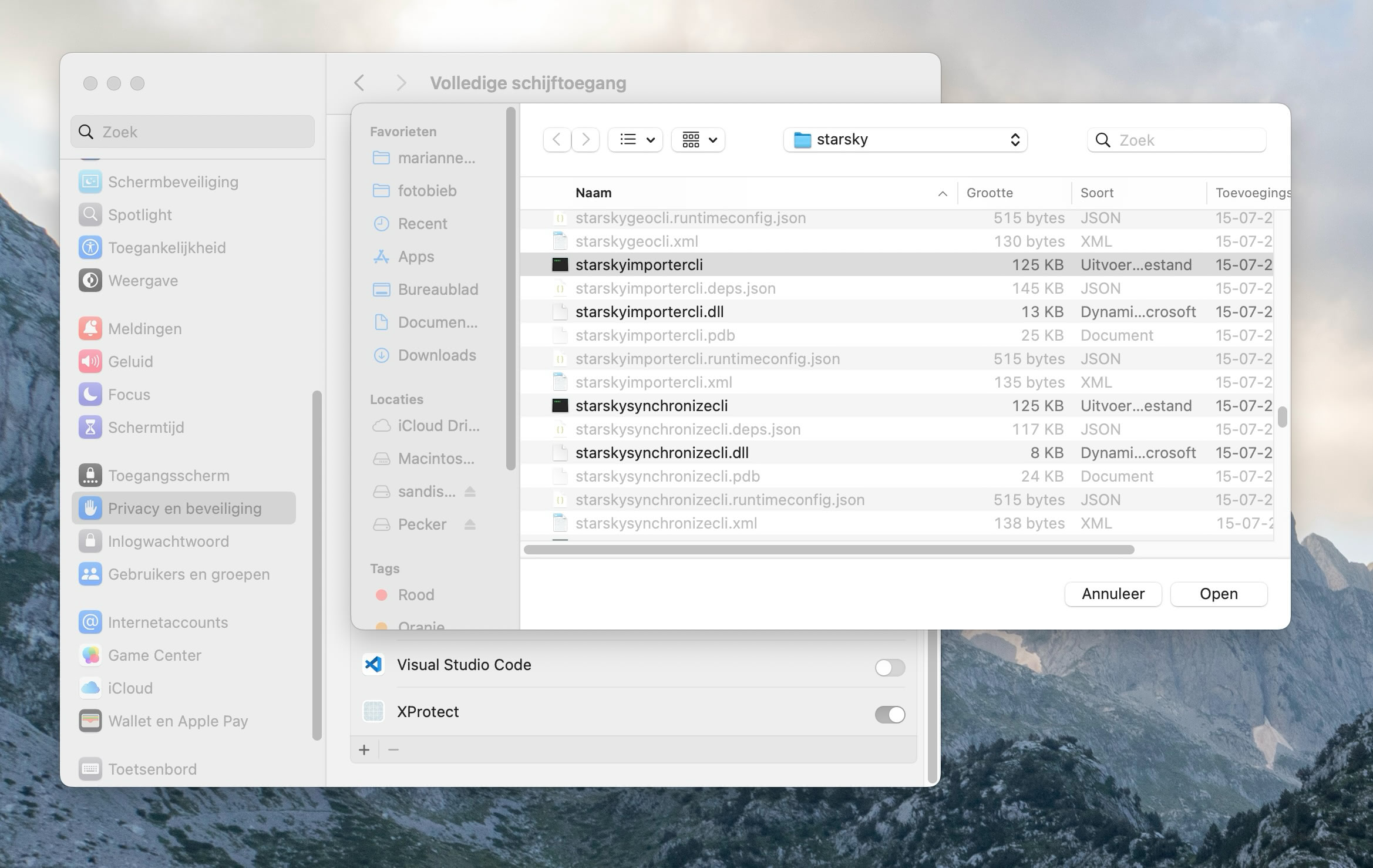Enable full disk access for Visual Studio Code
The width and height of the screenshot is (1373, 868).
(889, 667)
